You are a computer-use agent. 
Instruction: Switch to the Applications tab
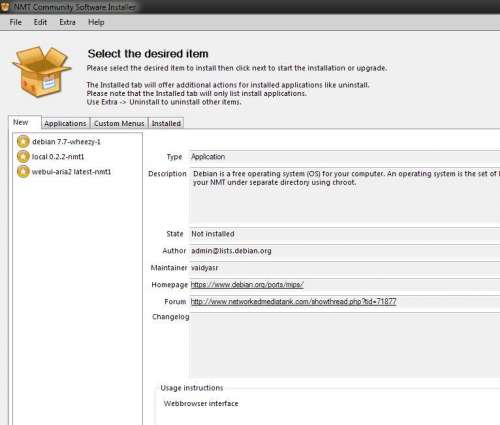pyautogui.click(x=65, y=123)
